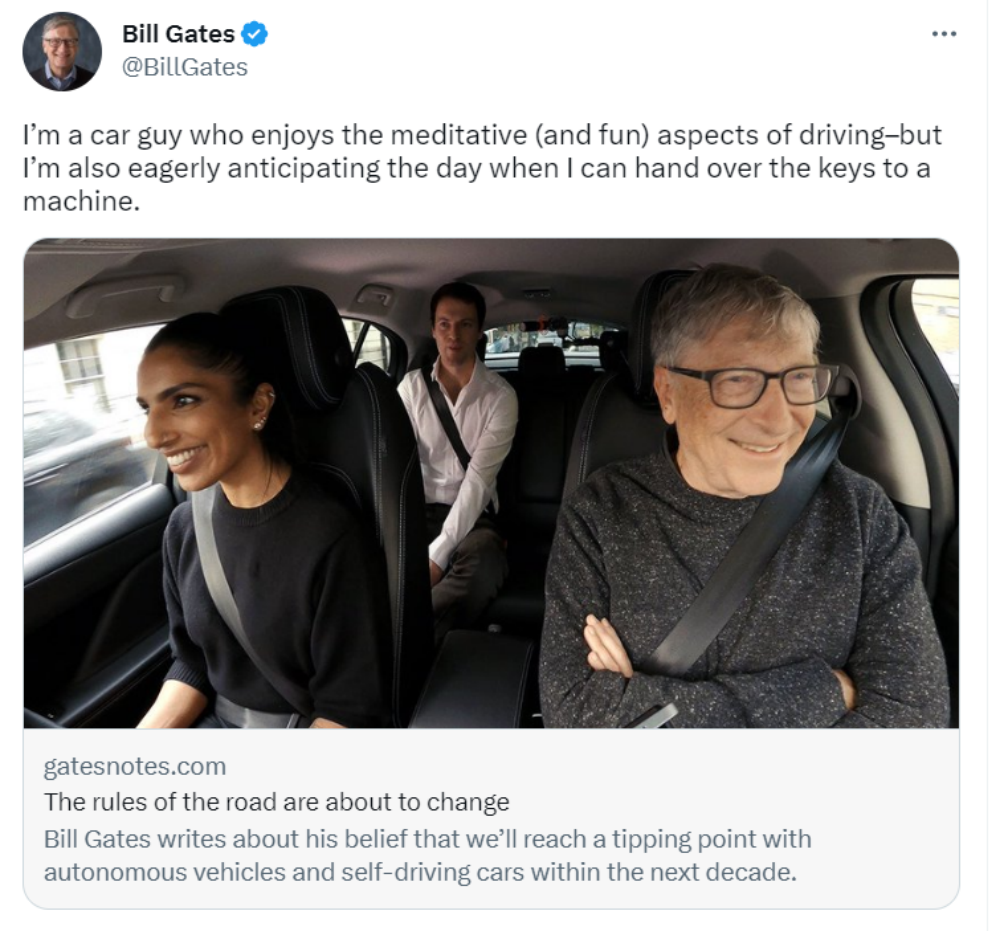Click the "Bill Gates" display name

coord(178,34)
